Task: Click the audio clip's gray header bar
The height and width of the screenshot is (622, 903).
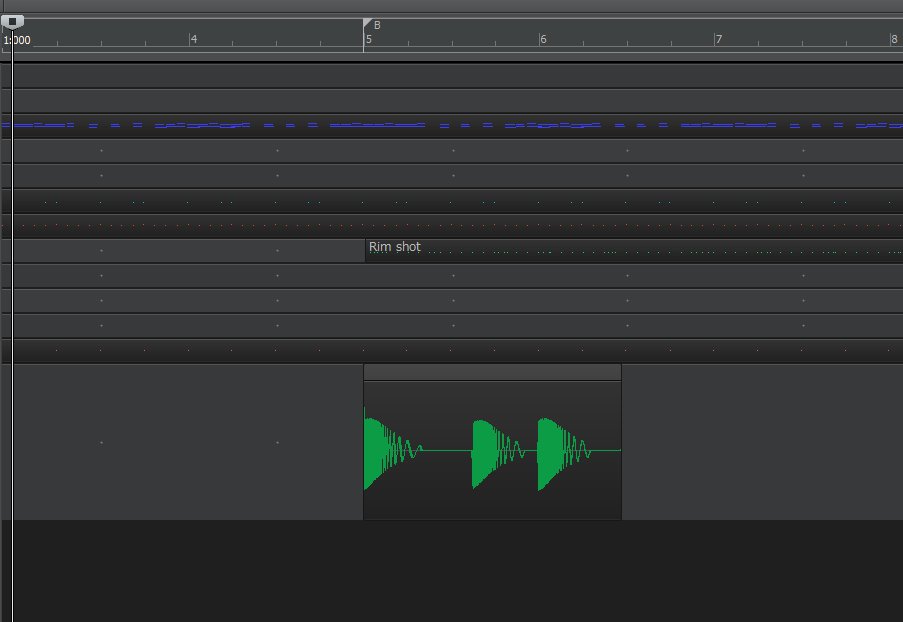Action: (x=492, y=373)
